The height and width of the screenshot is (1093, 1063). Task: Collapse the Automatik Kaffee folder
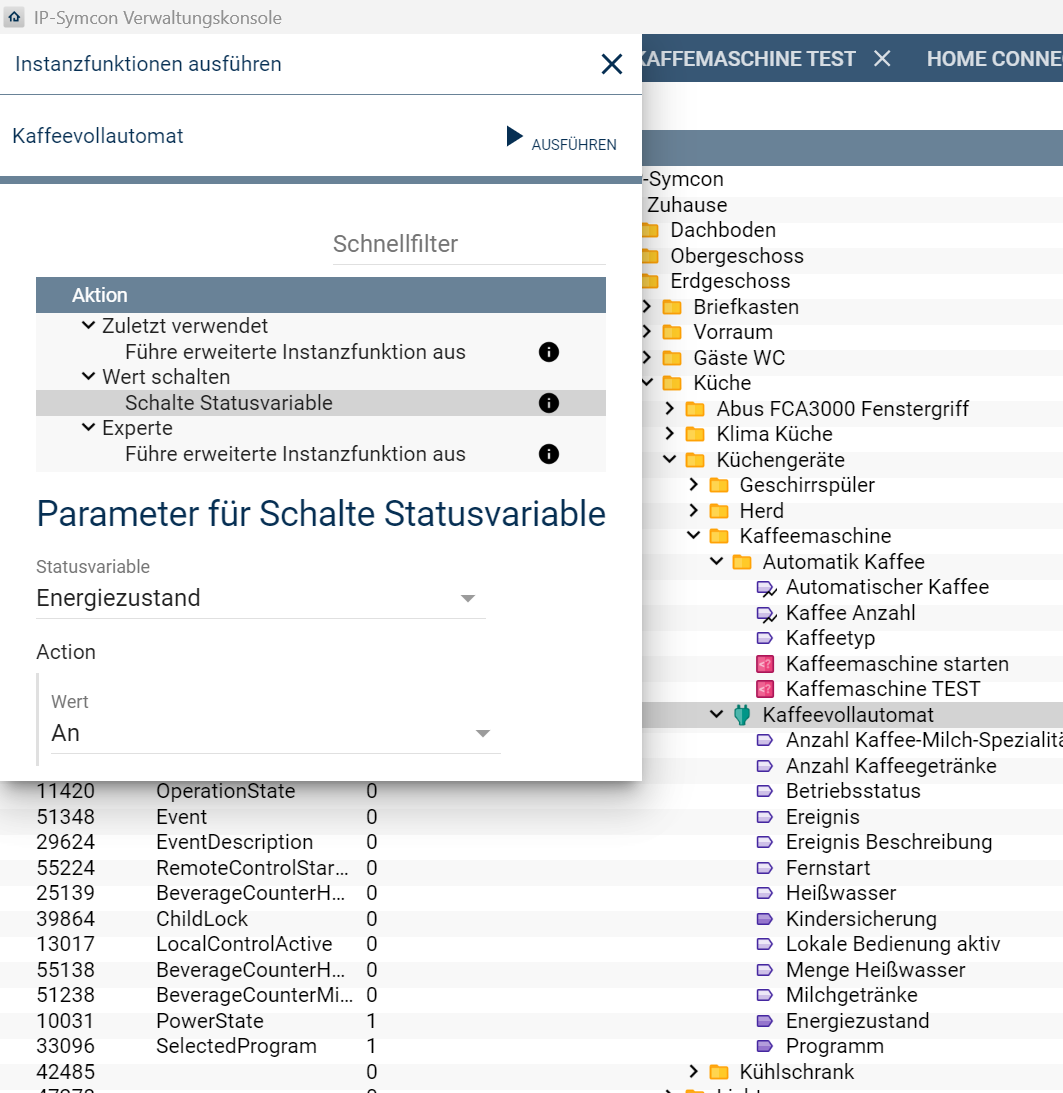tap(716, 561)
